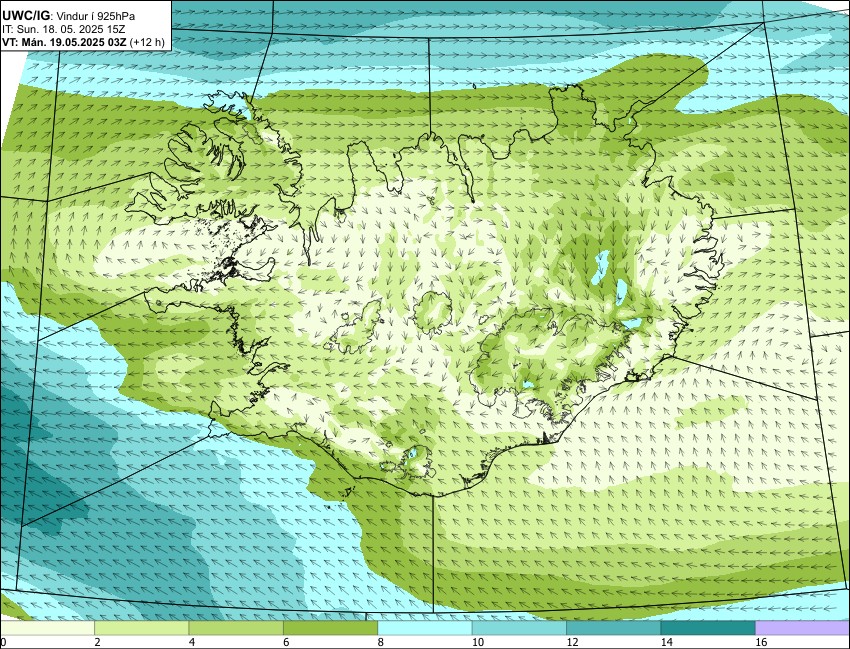Click the 'VT: Mán. 19.05.2025 03Z' line
Viewport: 850px width, 649px height.
(64, 42)
